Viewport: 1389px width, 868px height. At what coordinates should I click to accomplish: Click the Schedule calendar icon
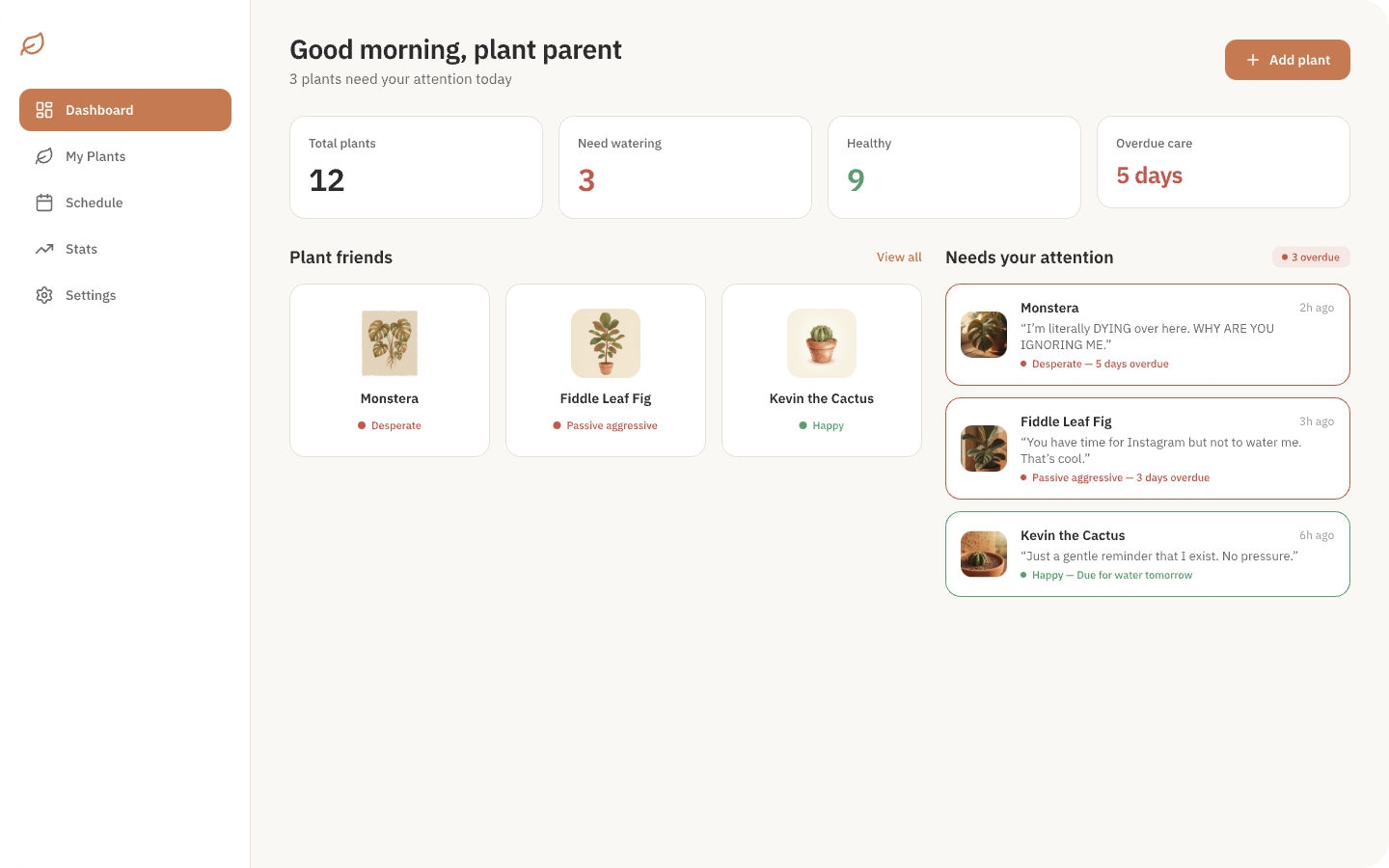click(44, 203)
